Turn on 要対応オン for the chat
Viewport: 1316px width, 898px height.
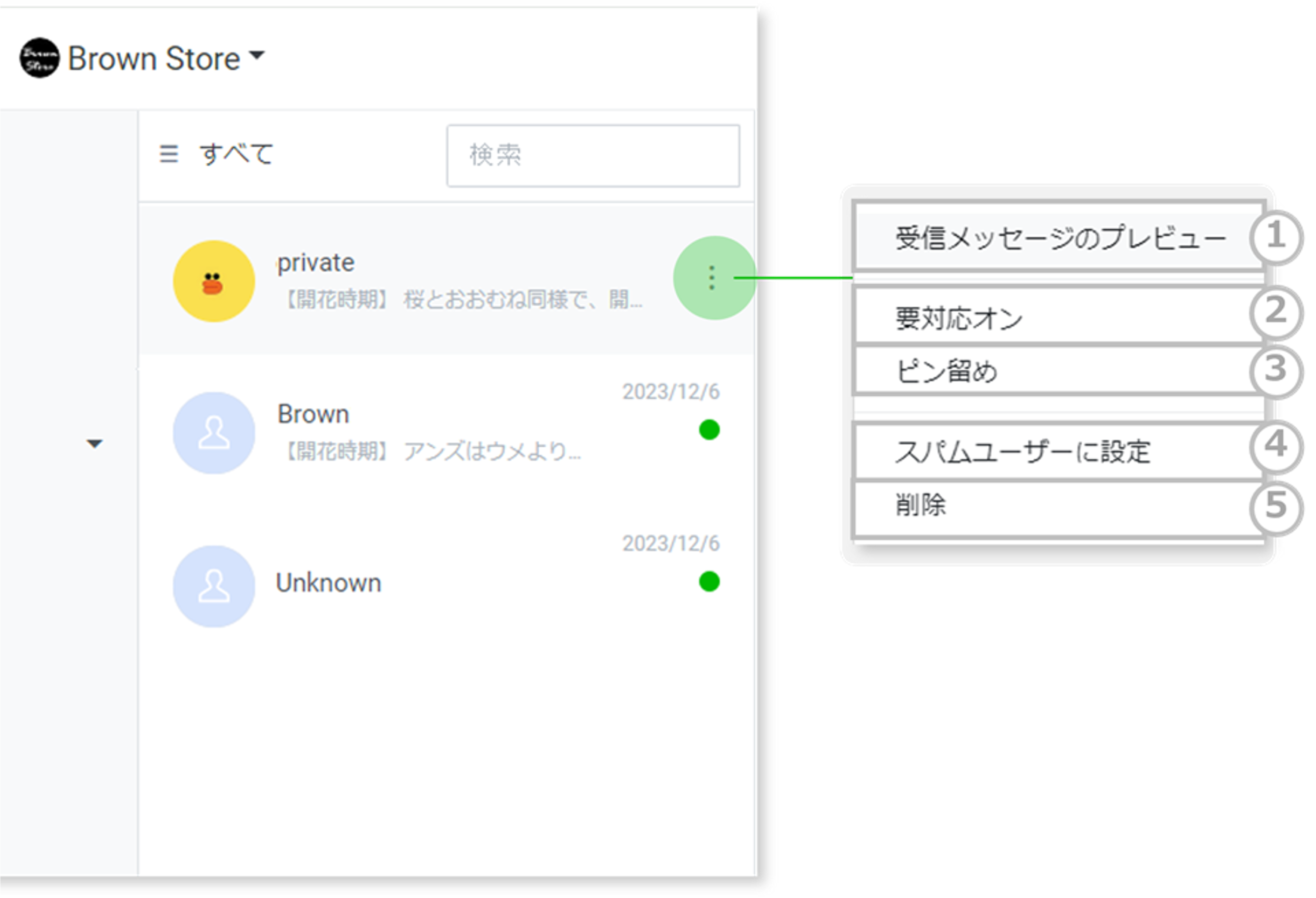(959, 319)
